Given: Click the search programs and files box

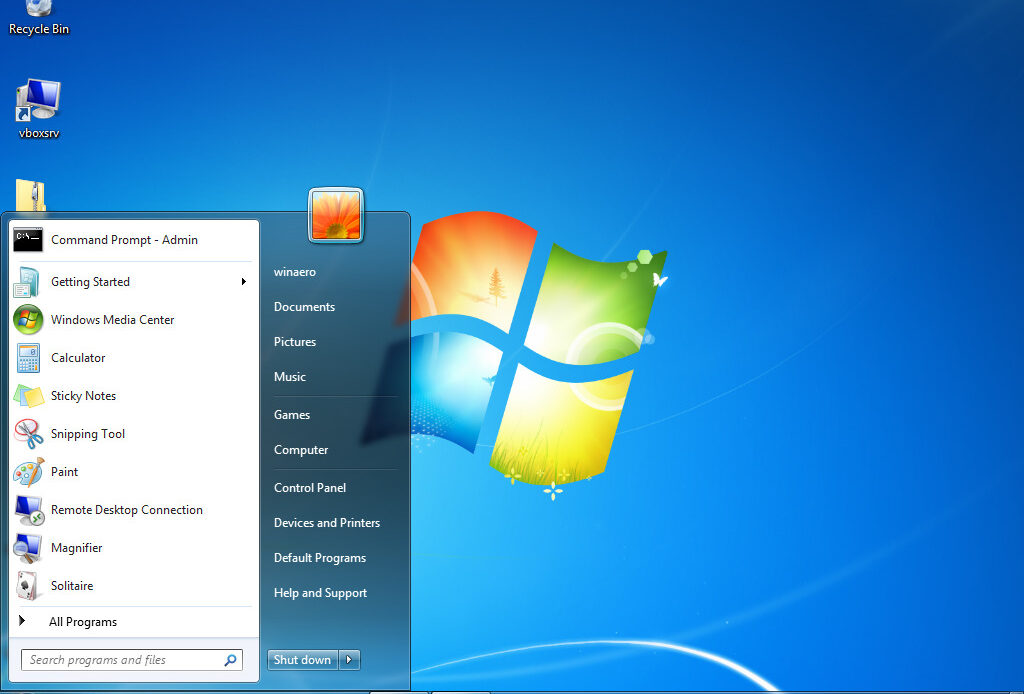Looking at the screenshot, I should pos(120,660).
